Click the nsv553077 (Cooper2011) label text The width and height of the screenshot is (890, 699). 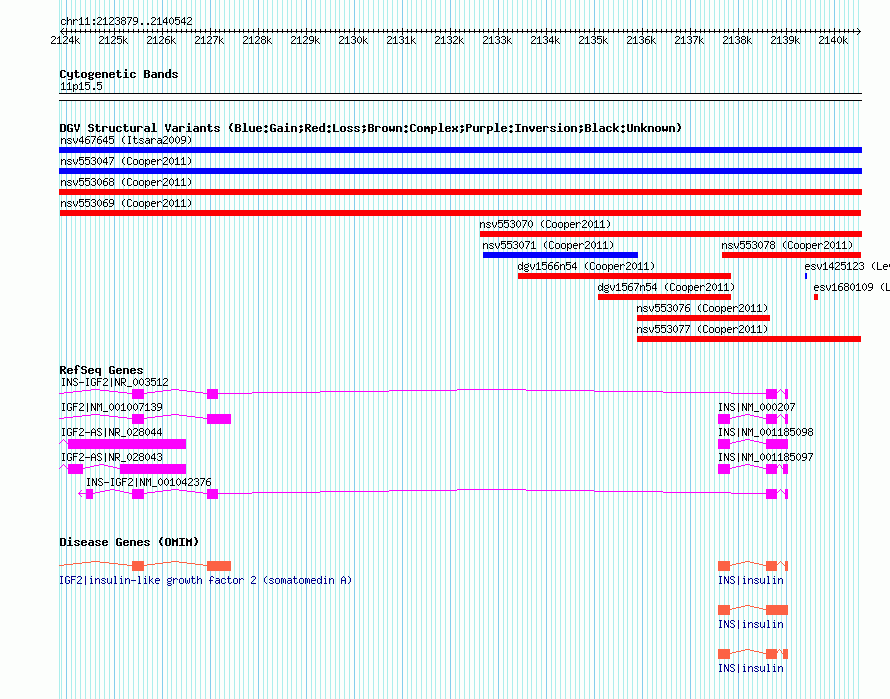702,329
